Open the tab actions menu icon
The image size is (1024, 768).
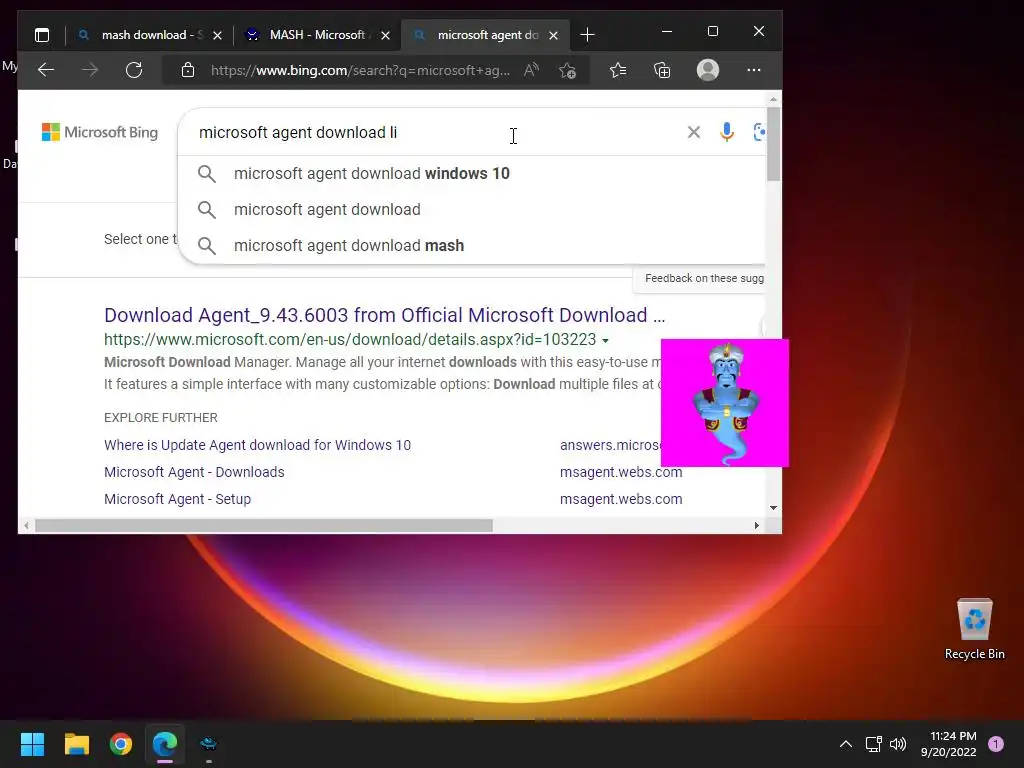42,35
